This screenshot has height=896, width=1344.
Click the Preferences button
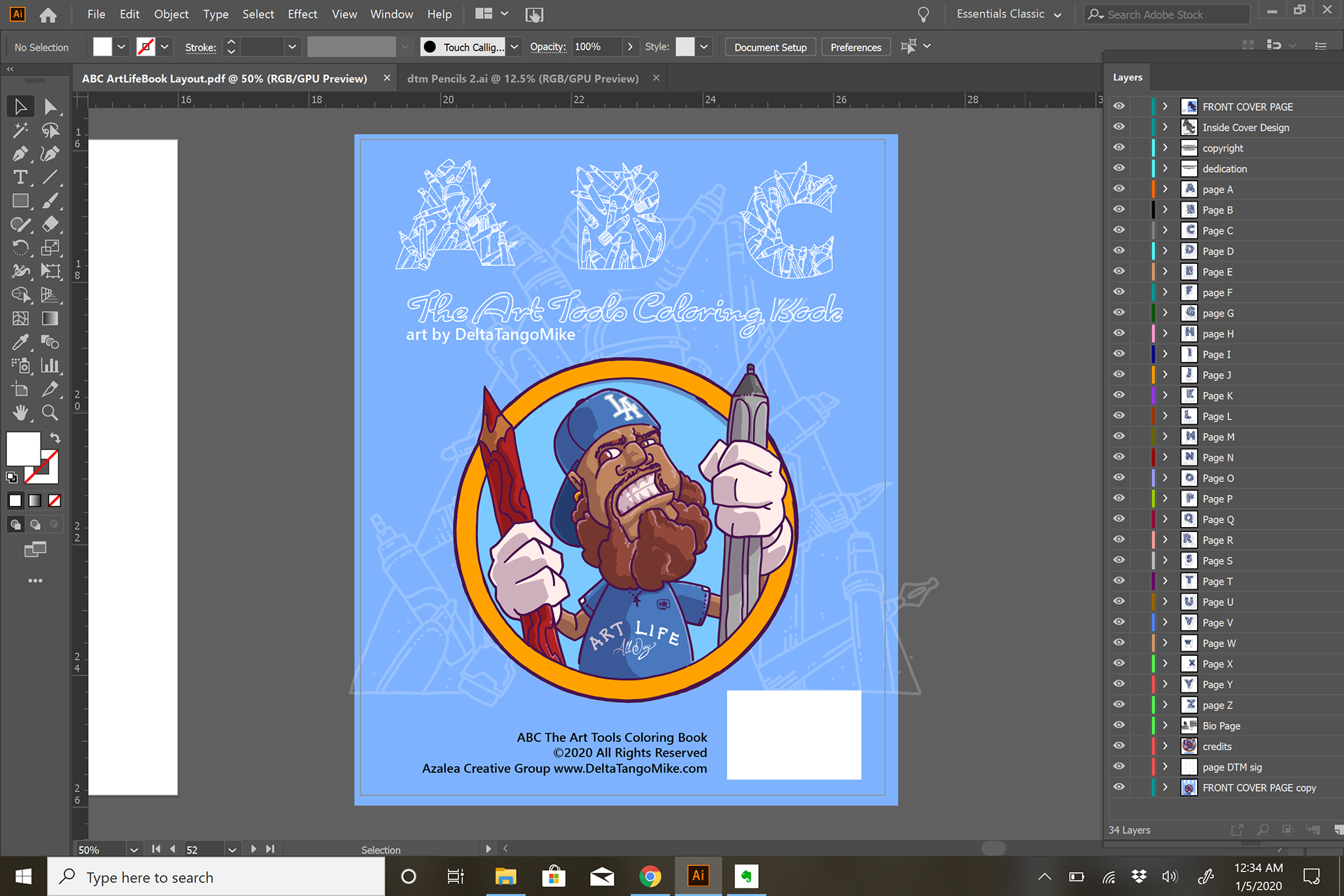click(855, 47)
